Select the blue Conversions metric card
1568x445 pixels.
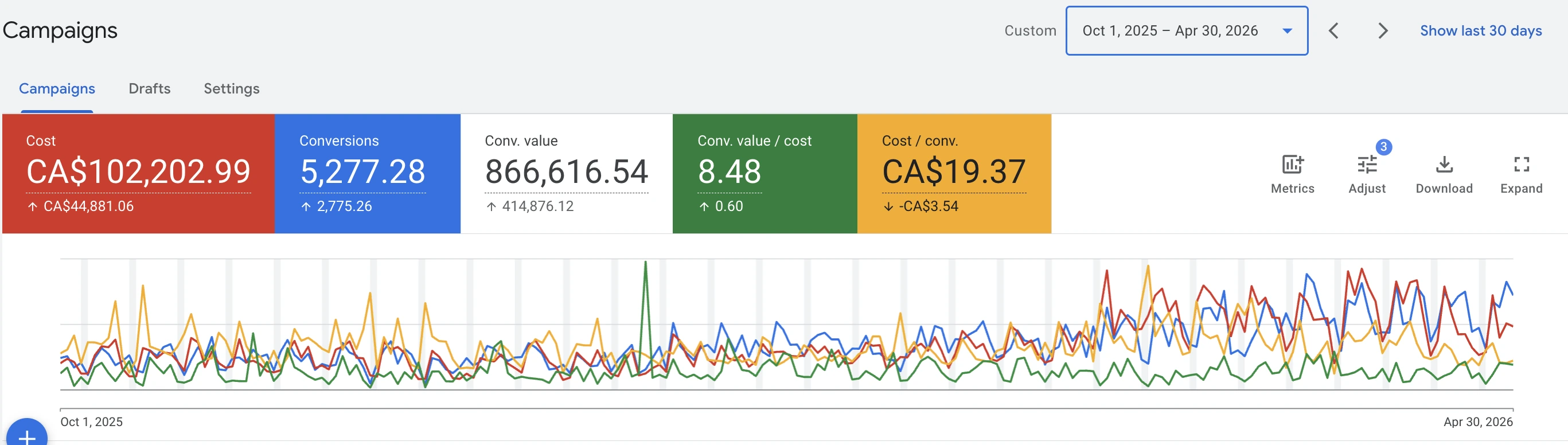tap(367, 174)
